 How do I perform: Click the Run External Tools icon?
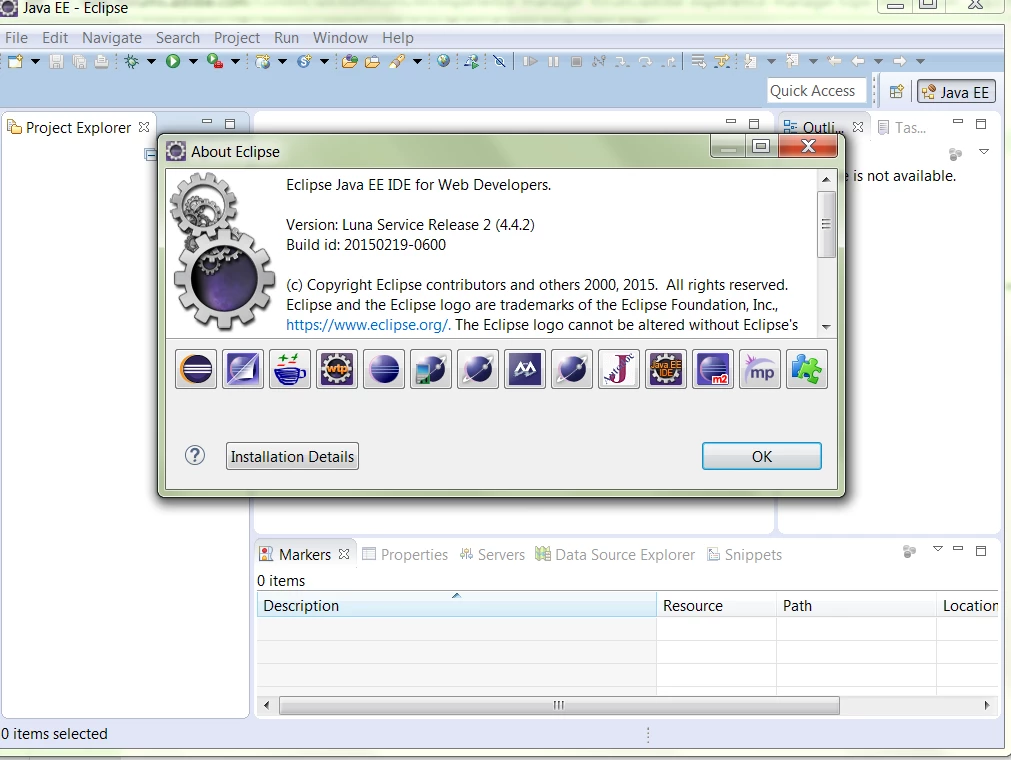click(x=215, y=61)
